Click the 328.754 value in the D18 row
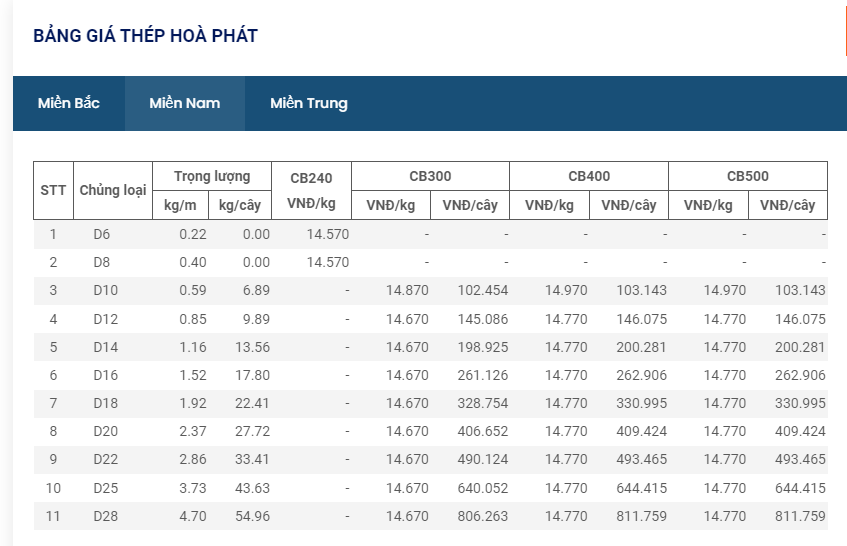847x546 pixels. [x=483, y=403]
